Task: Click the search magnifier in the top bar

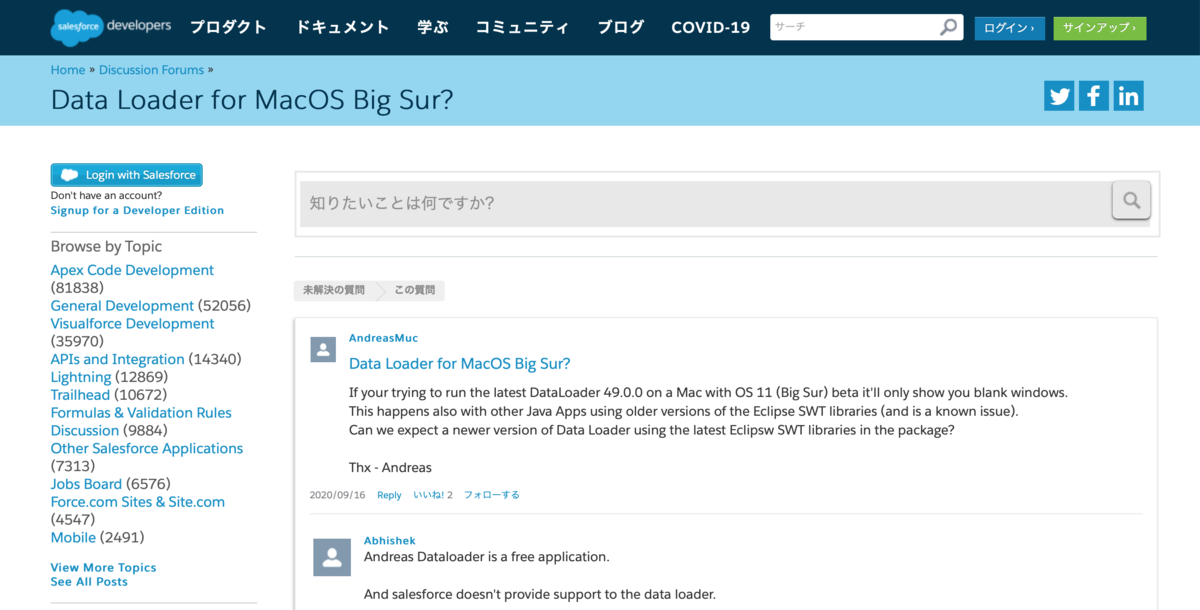Action: [x=947, y=27]
